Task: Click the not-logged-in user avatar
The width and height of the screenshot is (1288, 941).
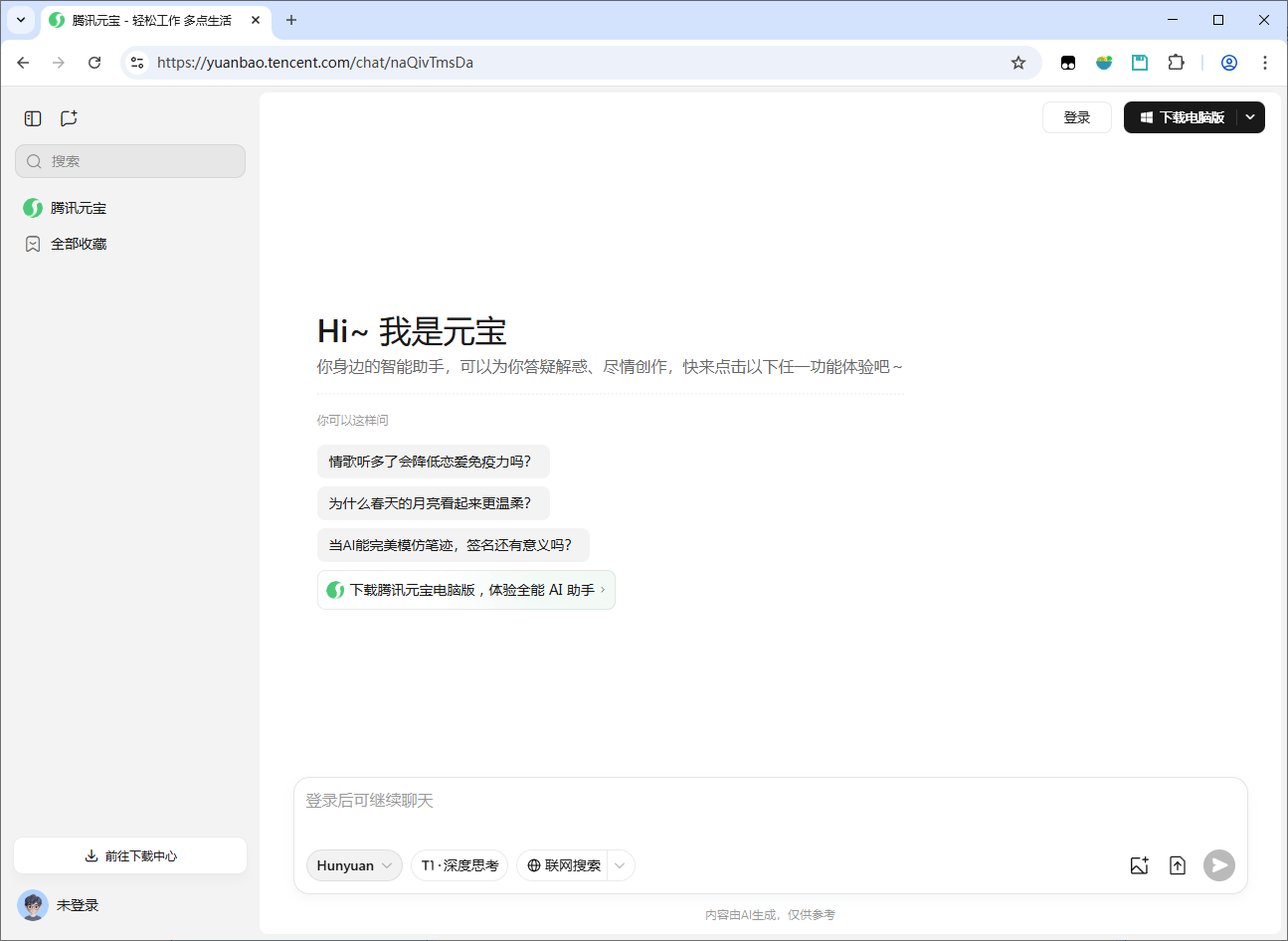Action: click(33, 905)
